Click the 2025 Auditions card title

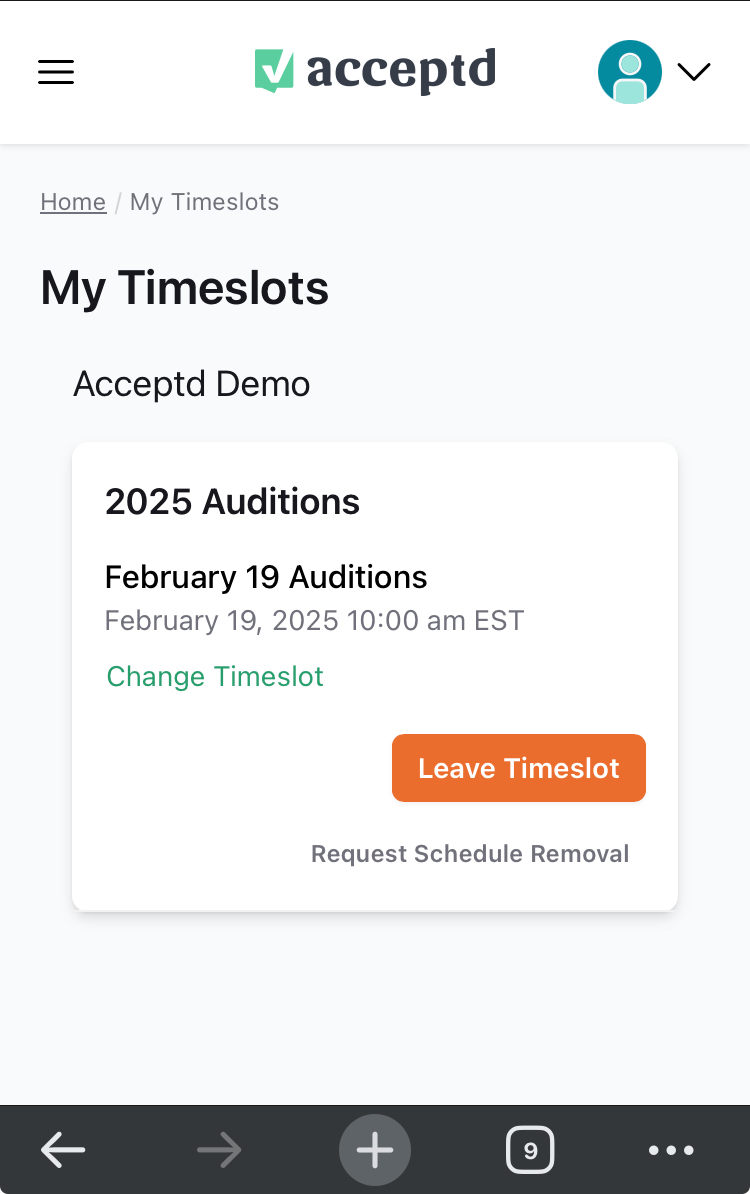232,501
